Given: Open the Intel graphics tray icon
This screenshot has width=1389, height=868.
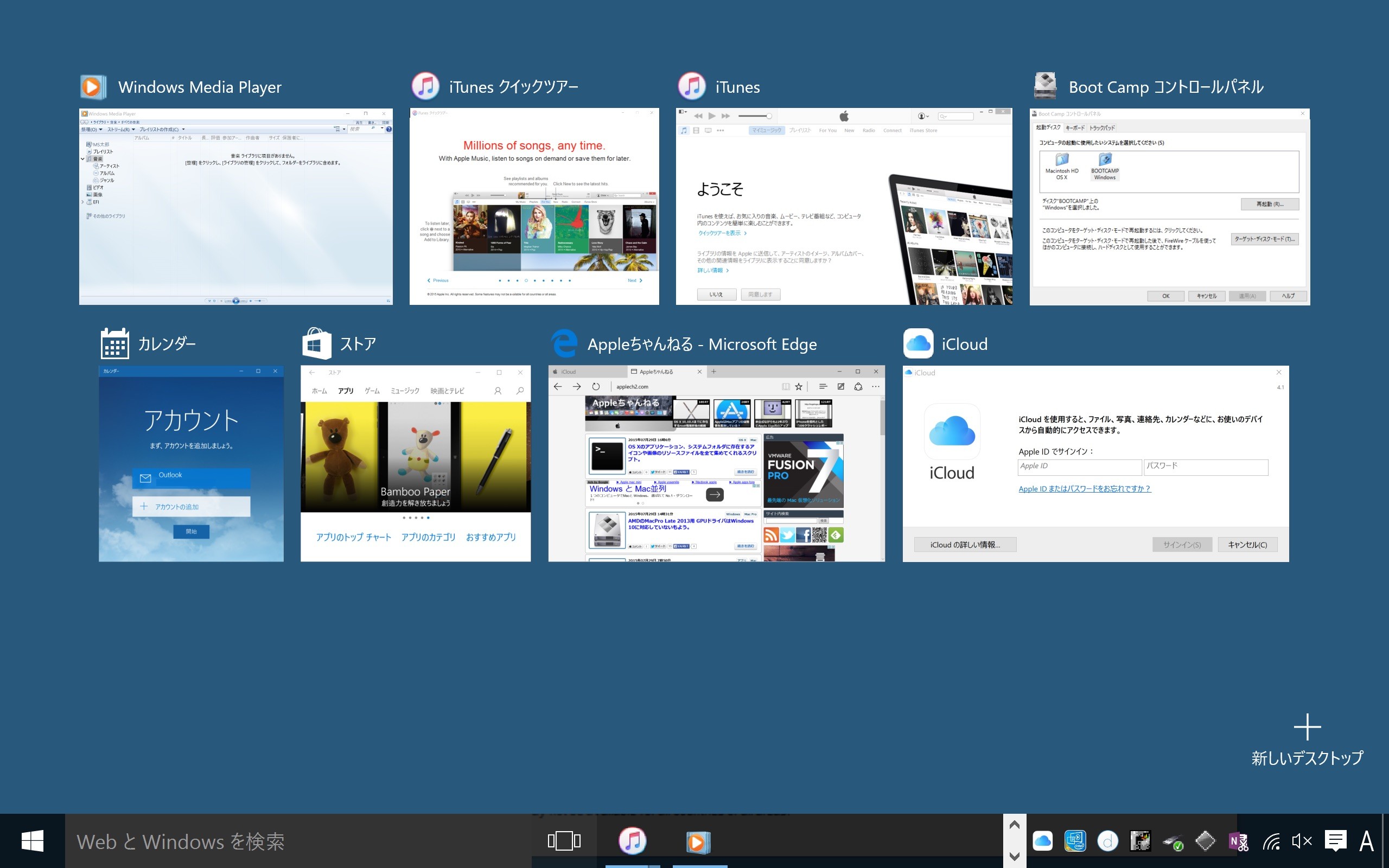Looking at the screenshot, I should tap(1075, 841).
